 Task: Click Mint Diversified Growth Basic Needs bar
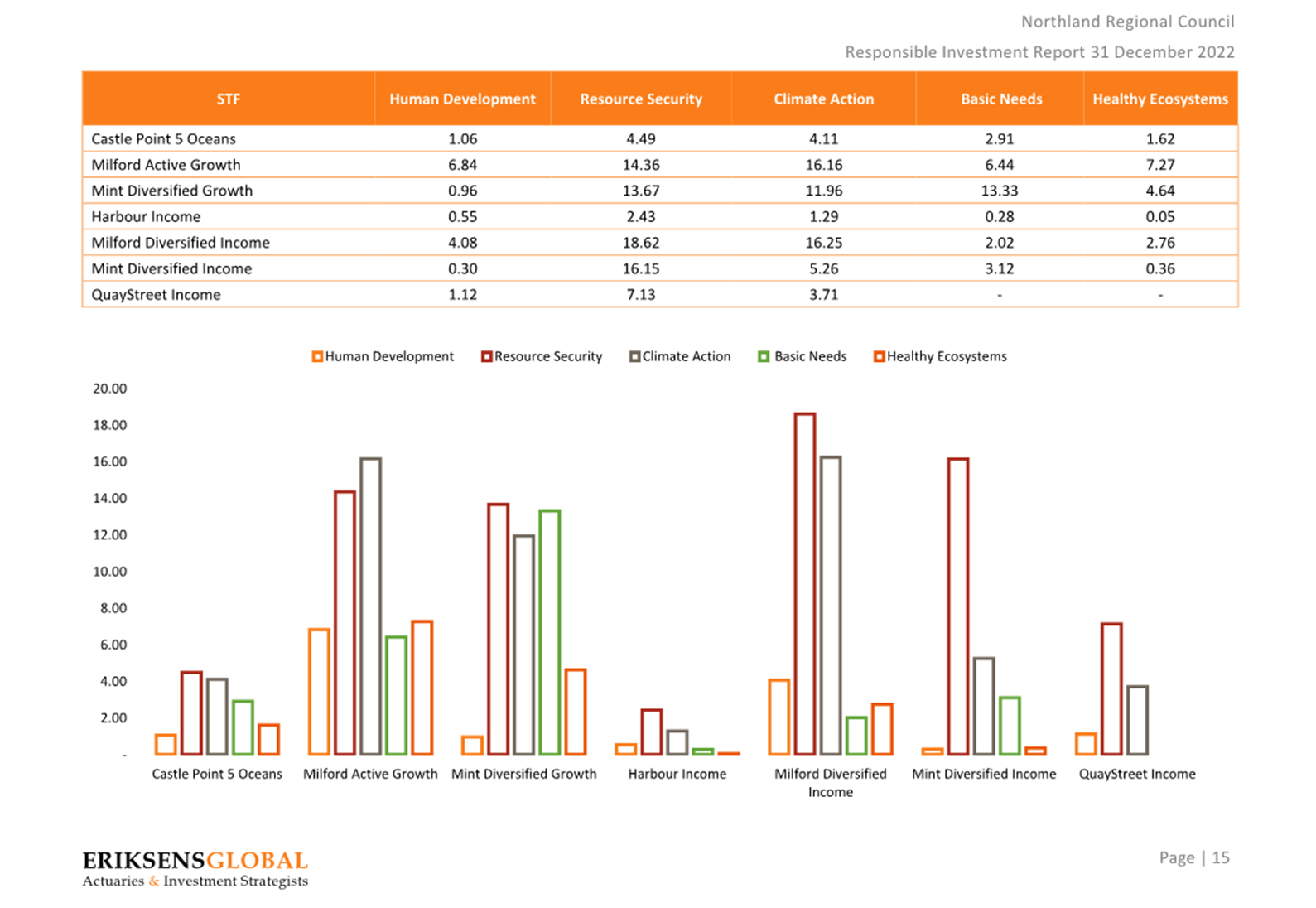click(550, 632)
